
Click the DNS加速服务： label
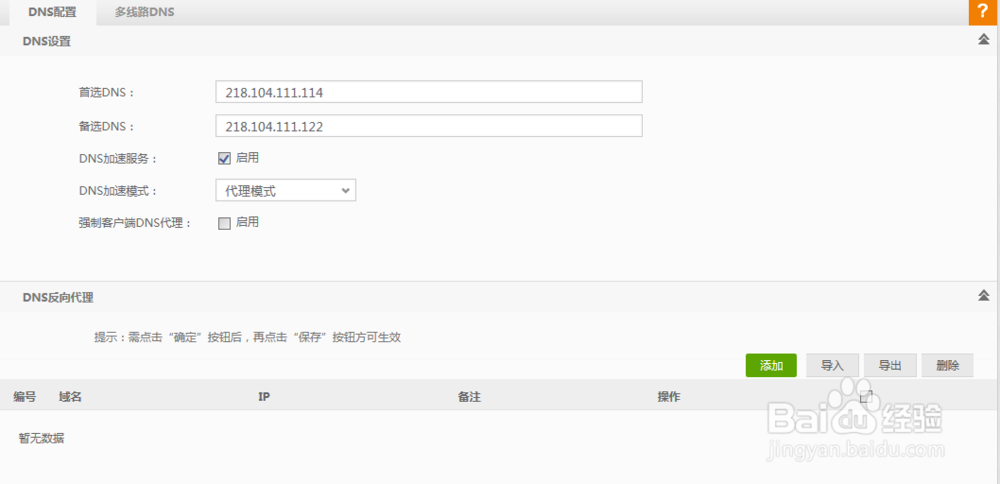(118, 159)
